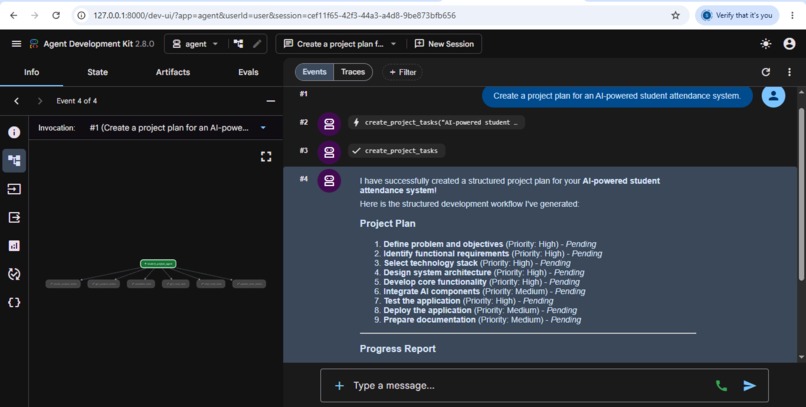This screenshot has width=806, height=407.
Task: Click the user avatar beside the message
Action: (773, 96)
